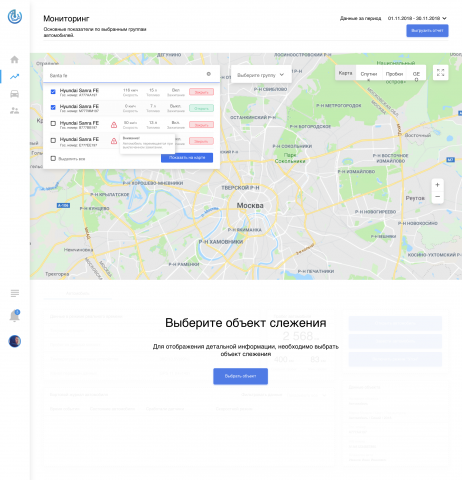Zoom out the map with minus

click(438, 197)
